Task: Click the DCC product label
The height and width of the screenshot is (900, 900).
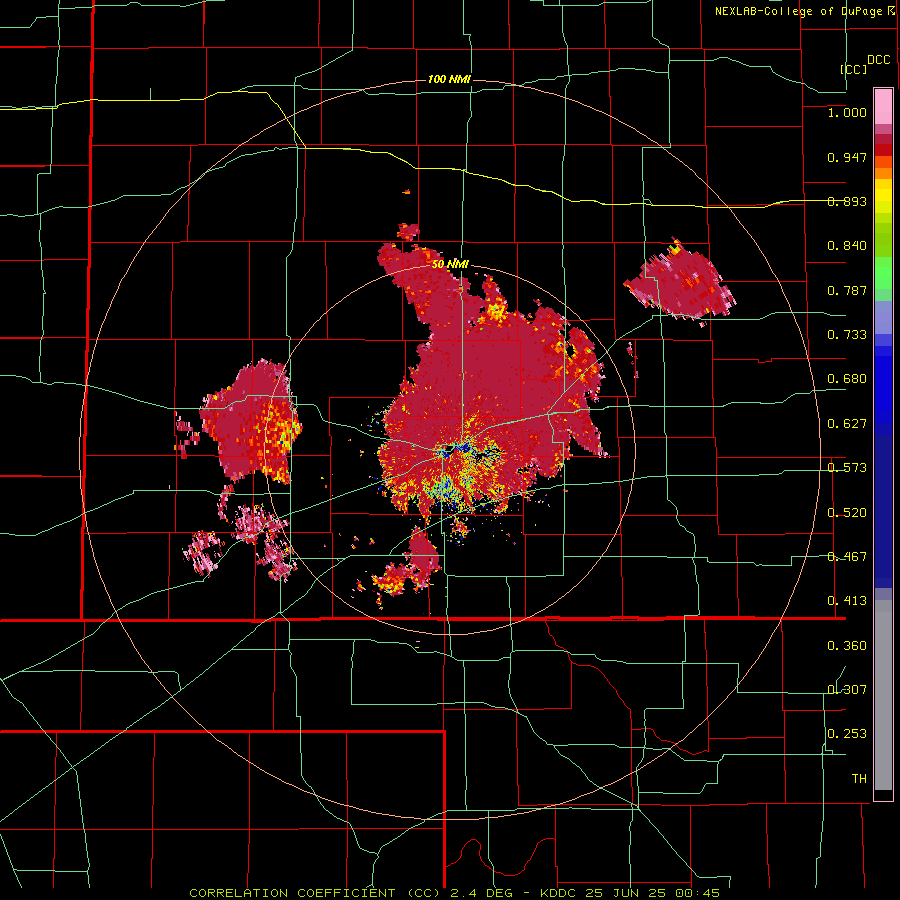Action: click(878, 60)
